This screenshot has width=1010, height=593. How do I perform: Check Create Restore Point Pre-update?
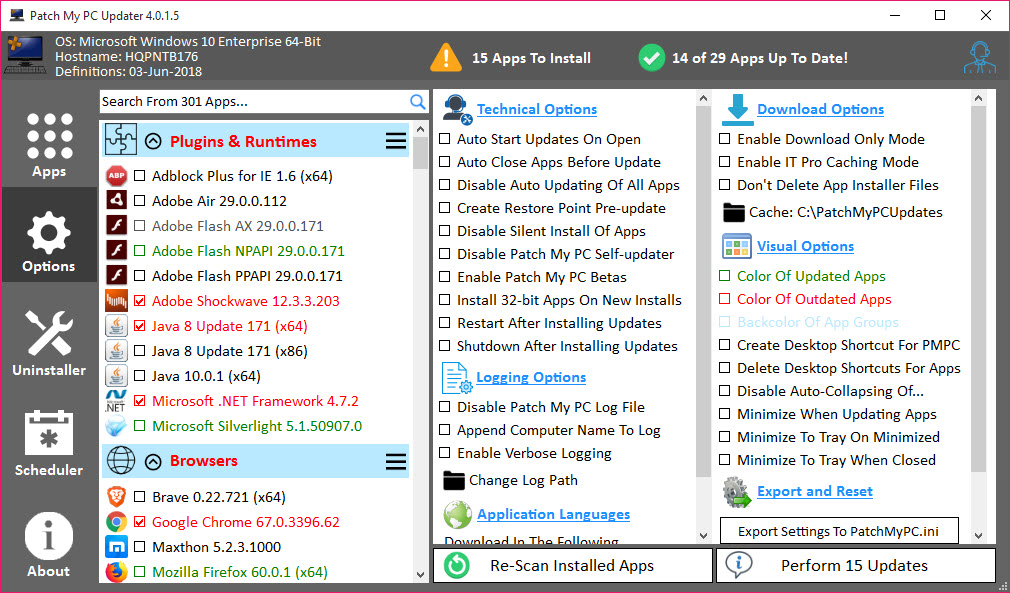(444, 208)
